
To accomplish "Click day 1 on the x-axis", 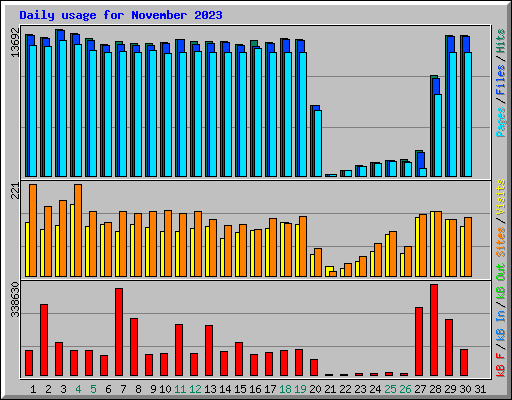I will pos(33,389).
